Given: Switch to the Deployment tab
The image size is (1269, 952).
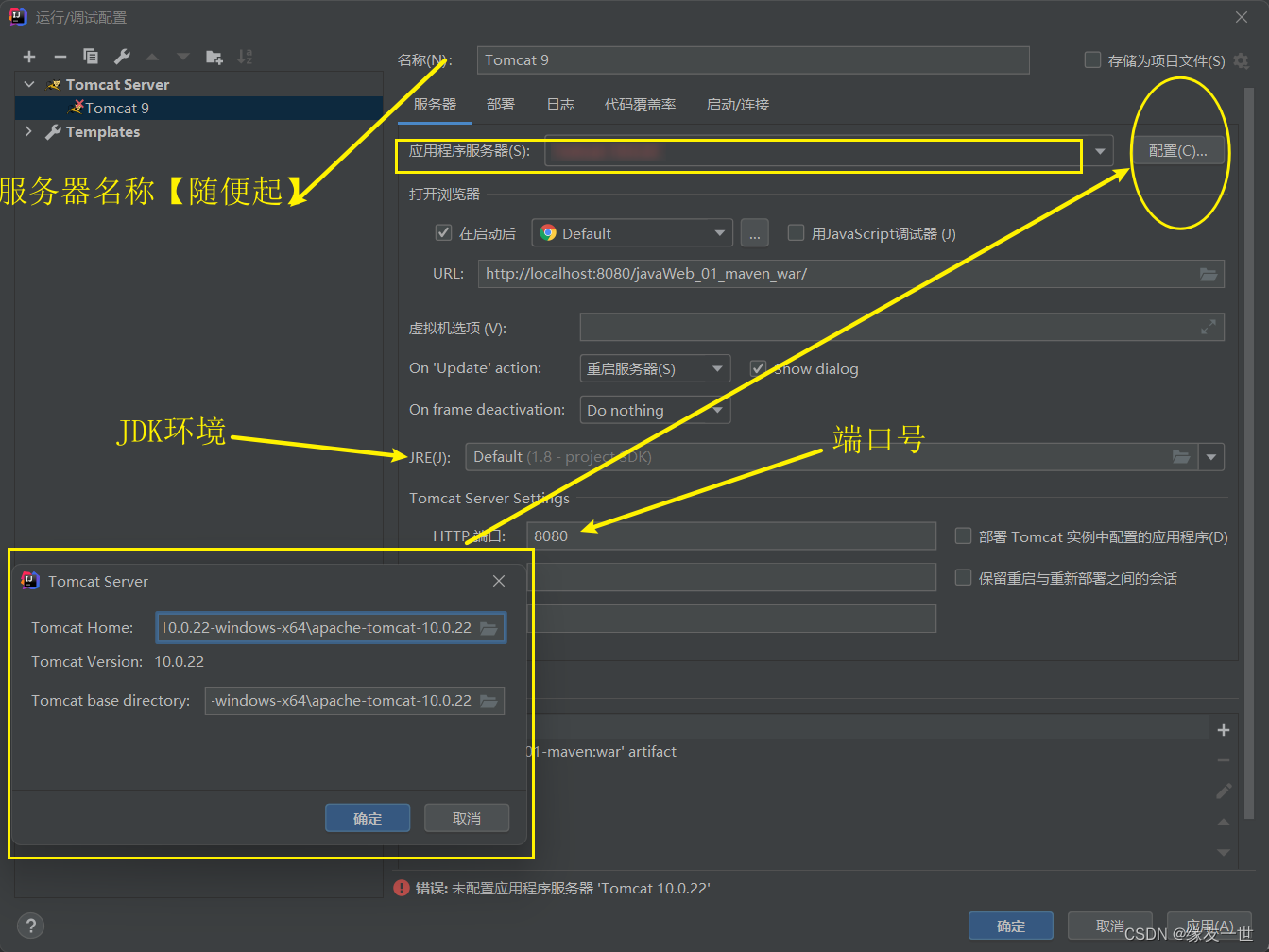Looking at the screenshot, I should [501, 105].
